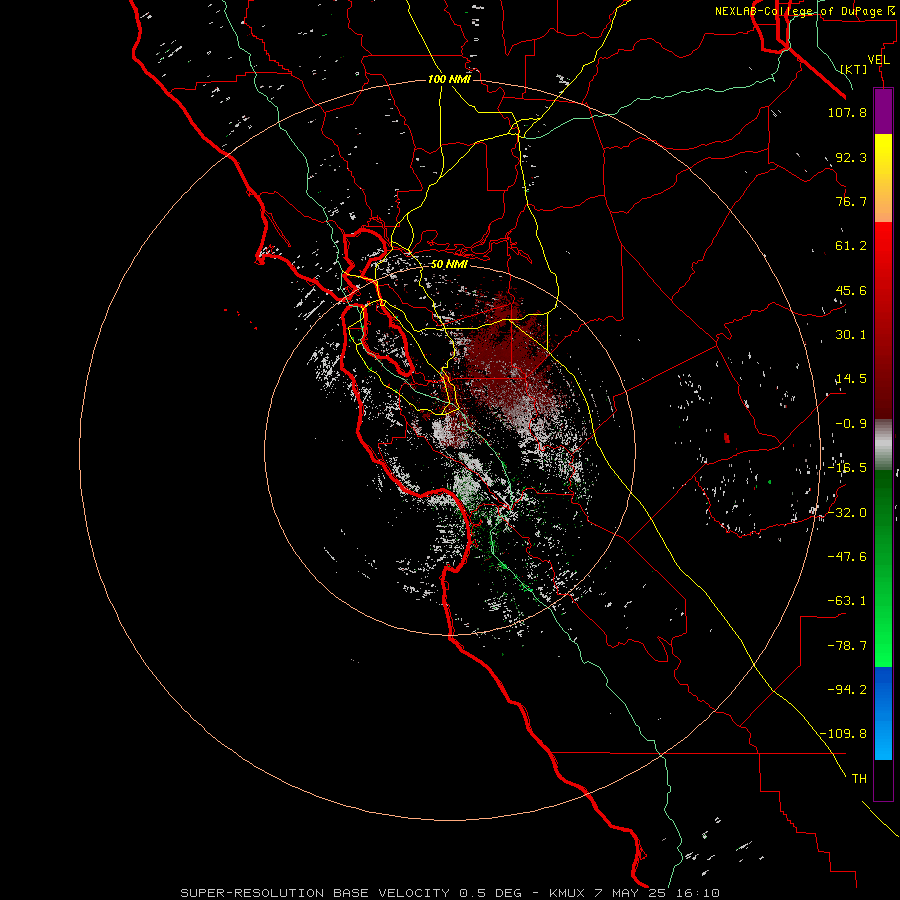Select the 14.5 legend value

click(x=851, y=379)
